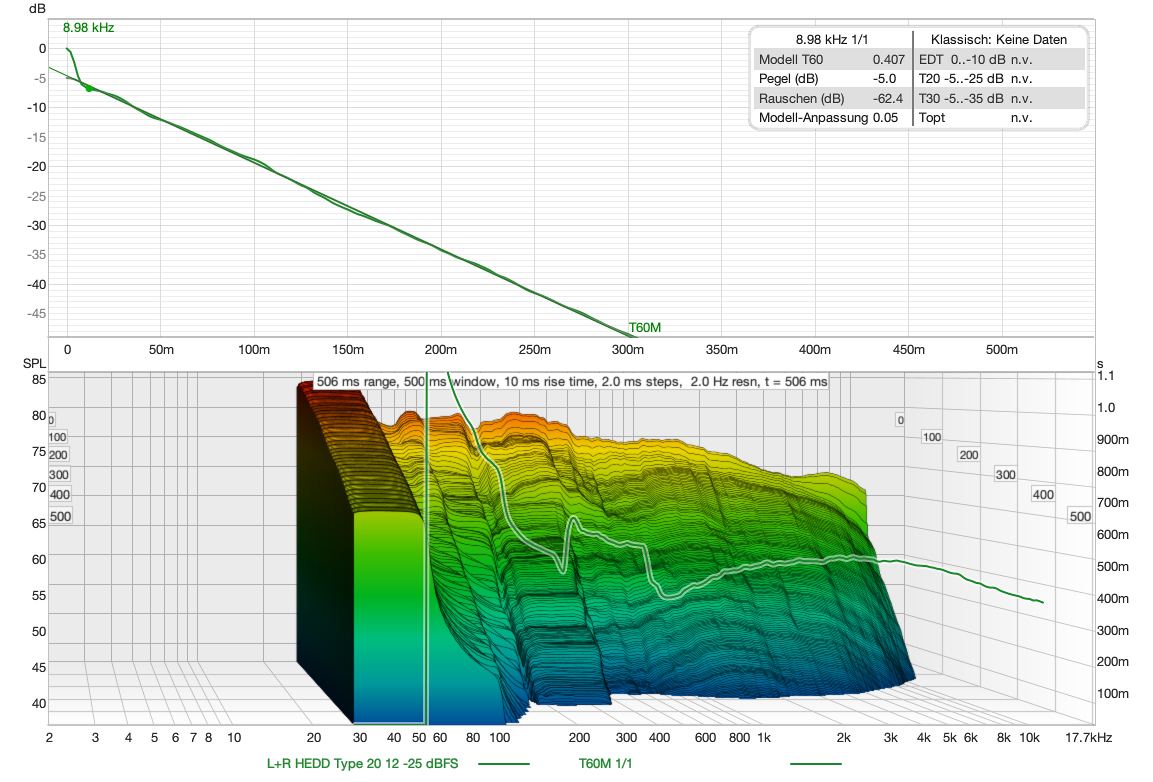Click the 'Topt' row label
The height and width of the screenshot is (782, 1153).
tap(932, 118)
